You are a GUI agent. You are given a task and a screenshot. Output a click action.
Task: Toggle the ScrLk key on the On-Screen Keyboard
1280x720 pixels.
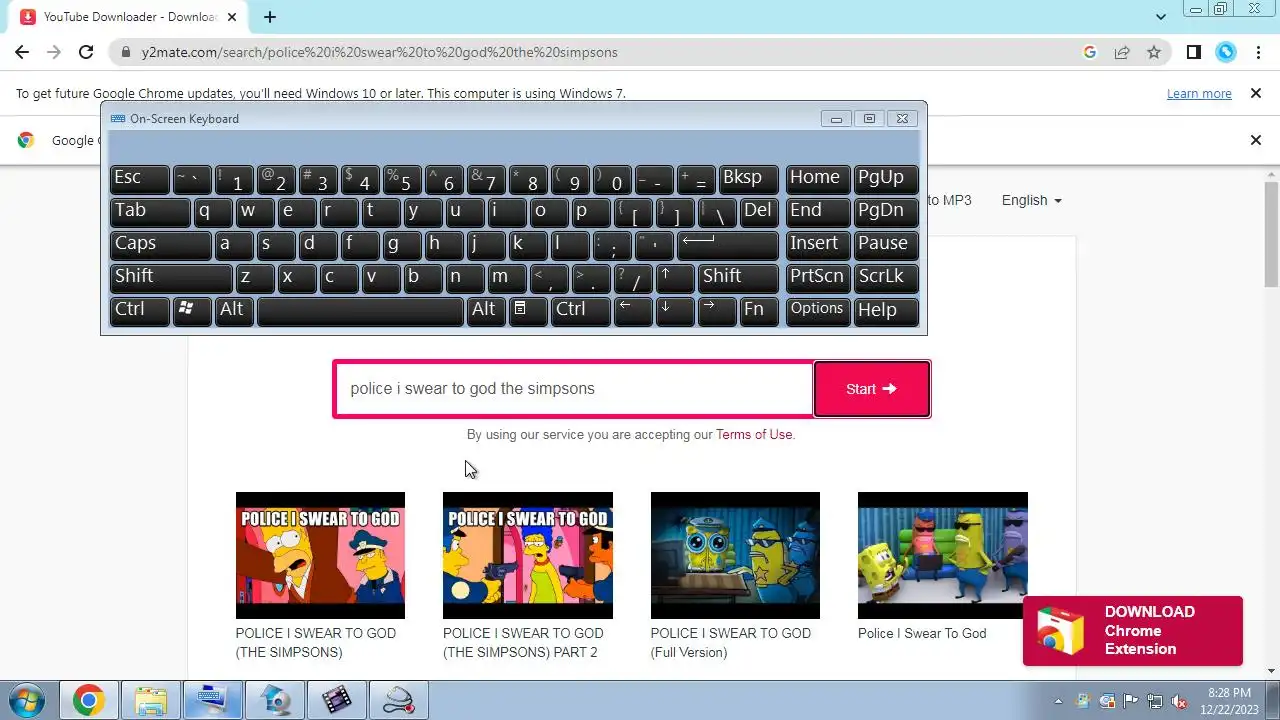[x=886, y=278]
